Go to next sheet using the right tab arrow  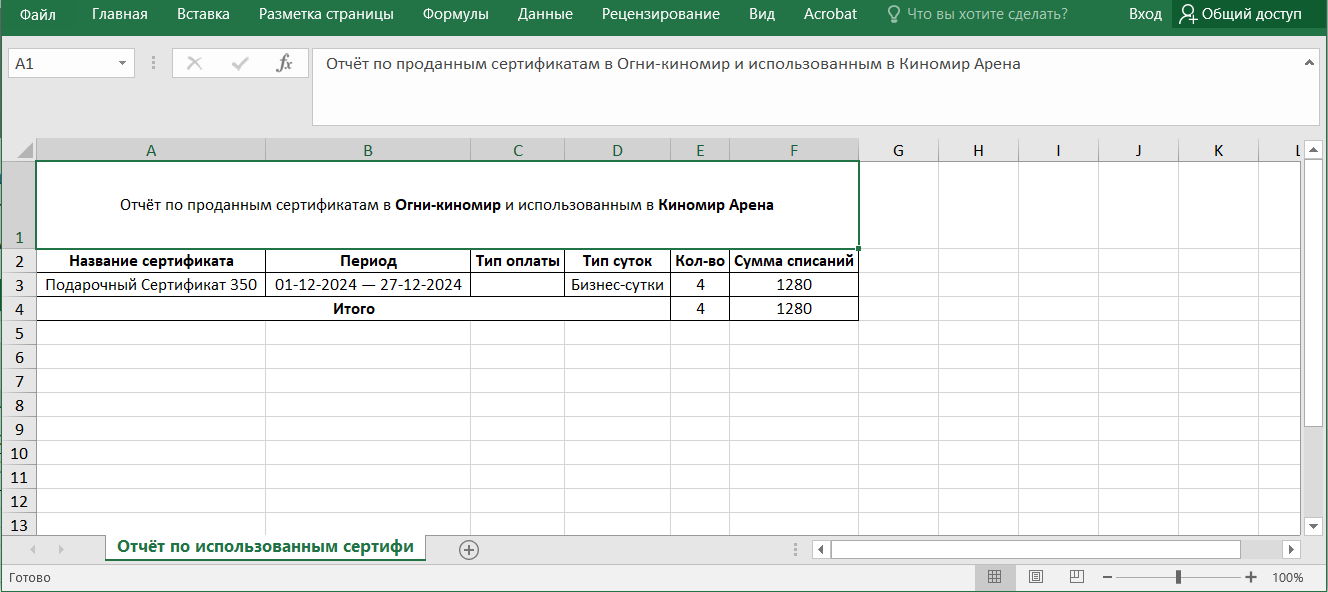pos(61,549)
